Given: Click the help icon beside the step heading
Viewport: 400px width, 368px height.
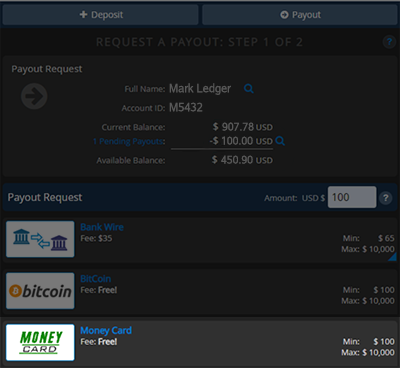Looking at the screenshot, I should tap(389, 42).
